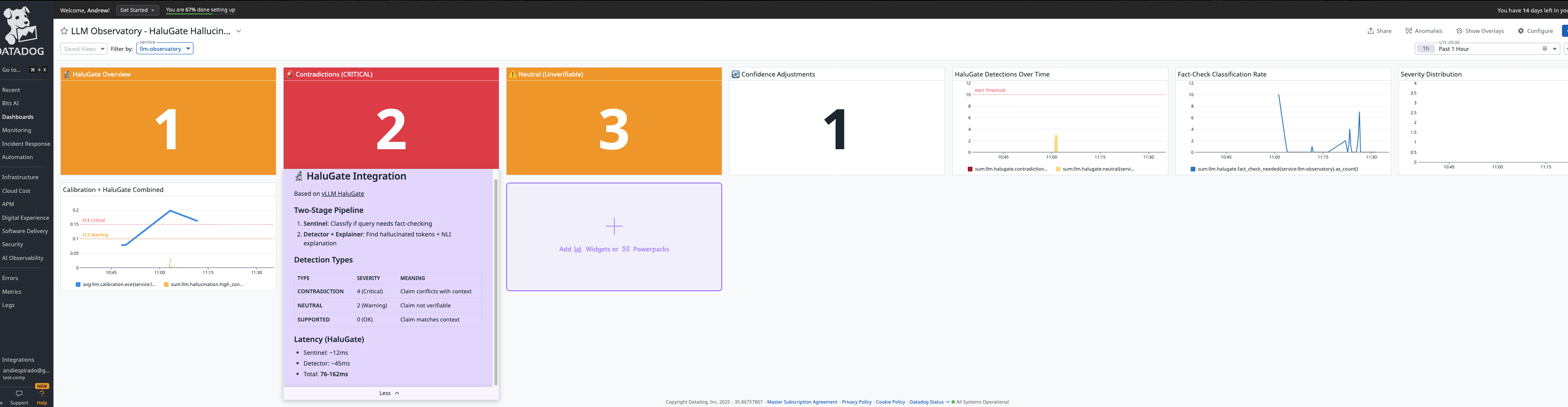The image size is (1568, 407).
Task: Open Monitoring in the sidebar
Action: pos(16,130)
